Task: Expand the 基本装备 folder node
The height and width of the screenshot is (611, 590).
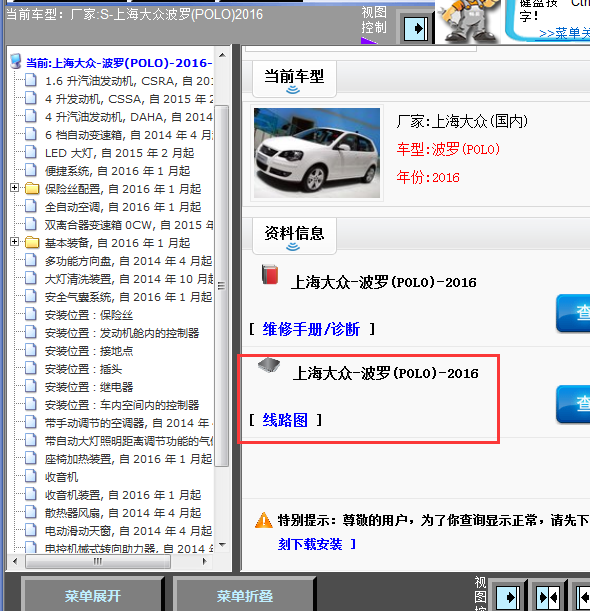Action: [14, 242]
